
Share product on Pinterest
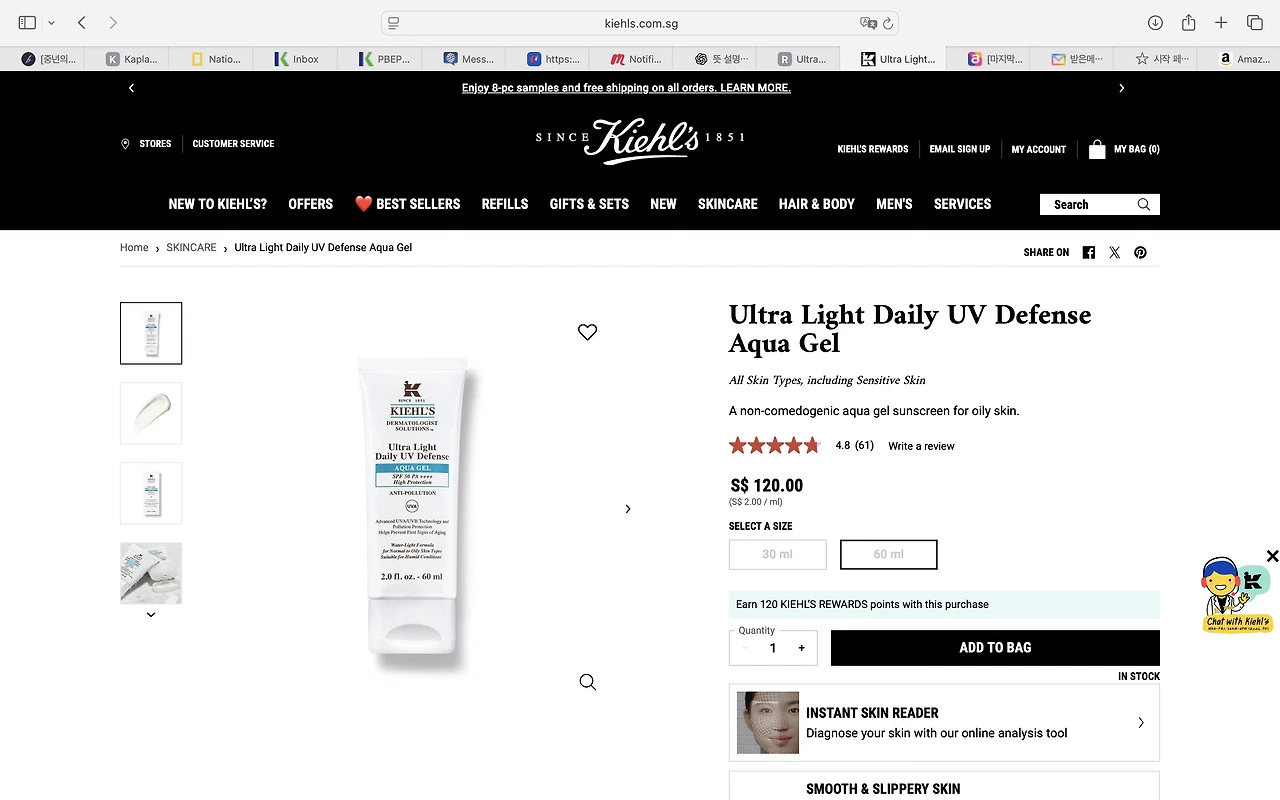(x=1140, y=253)
